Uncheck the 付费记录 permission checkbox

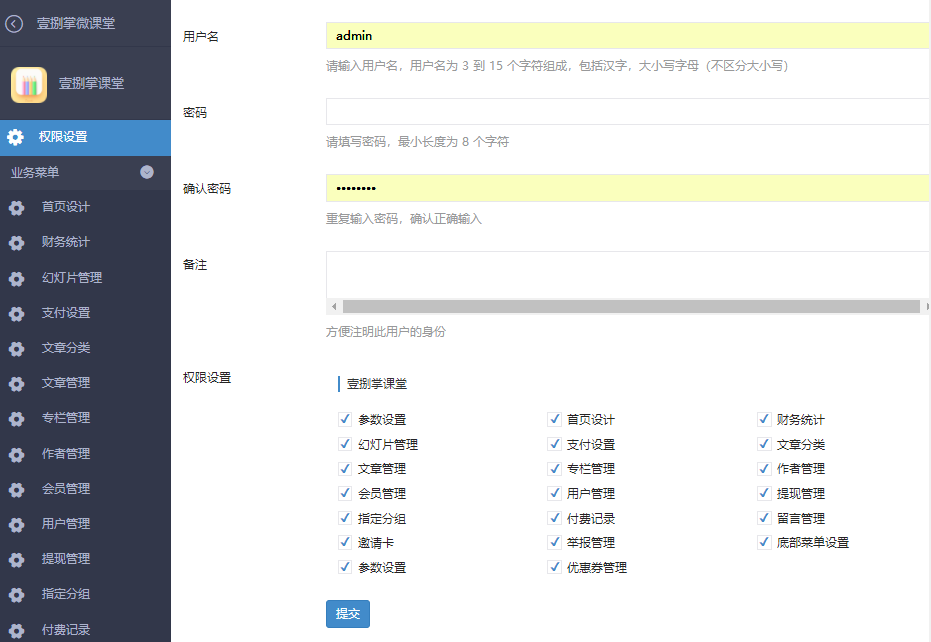pos(555,518)
